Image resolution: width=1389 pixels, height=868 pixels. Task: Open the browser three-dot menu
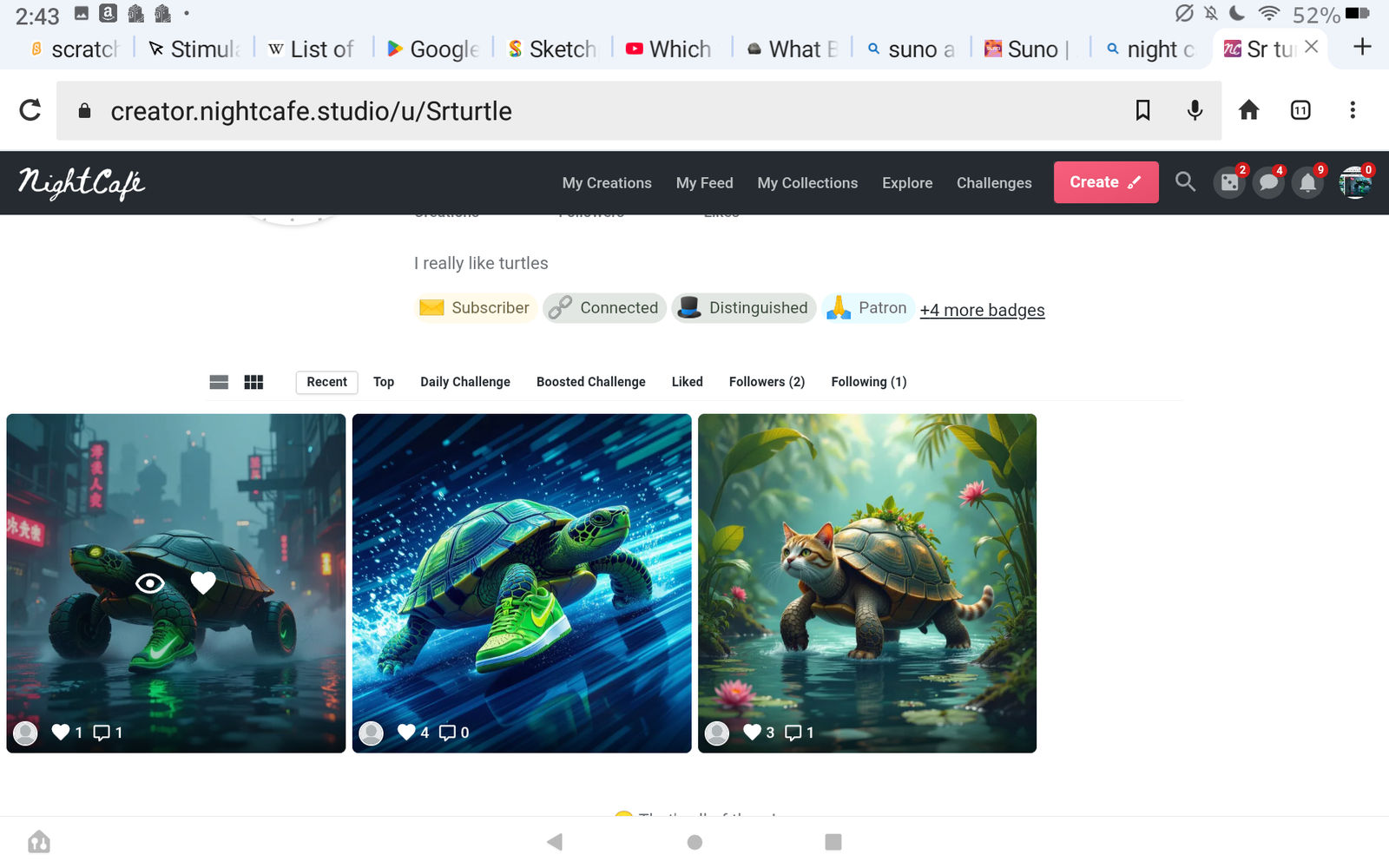point(1352,110)
